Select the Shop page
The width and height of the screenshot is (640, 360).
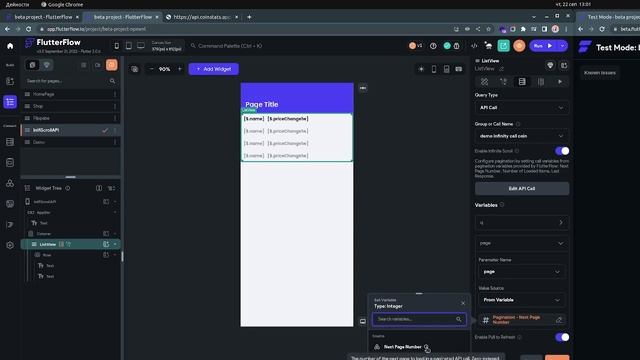click(70, 106)
